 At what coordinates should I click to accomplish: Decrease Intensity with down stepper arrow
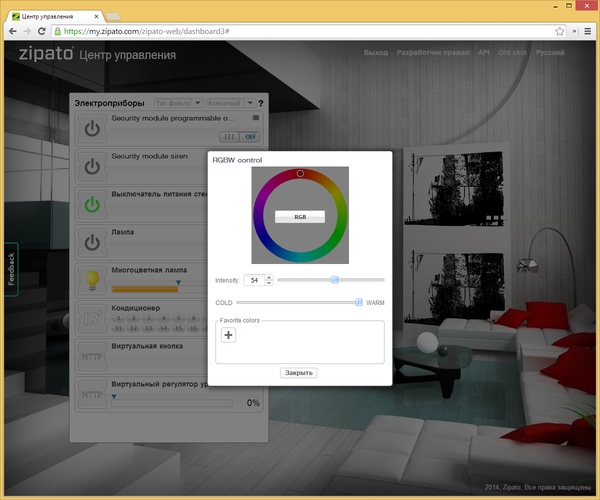click(x=269, y=283)
